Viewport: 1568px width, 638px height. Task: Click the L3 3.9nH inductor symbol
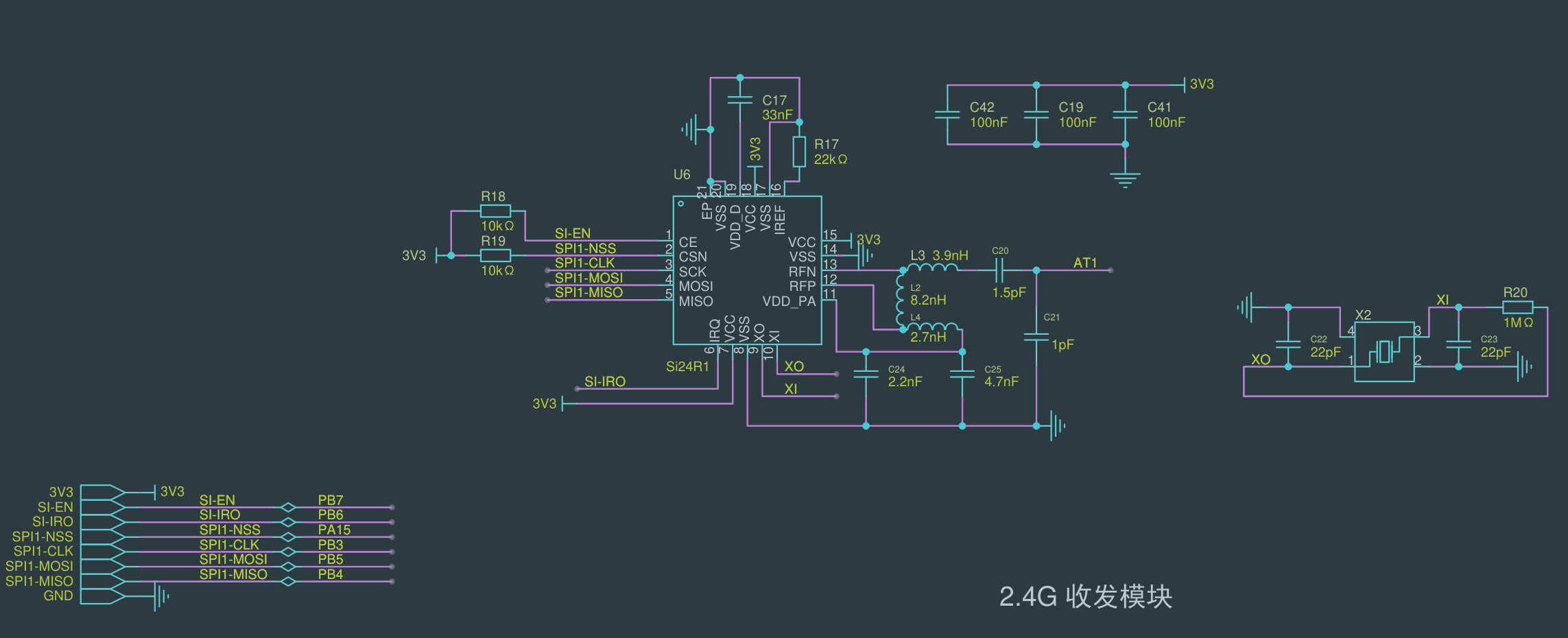[933, 268]
